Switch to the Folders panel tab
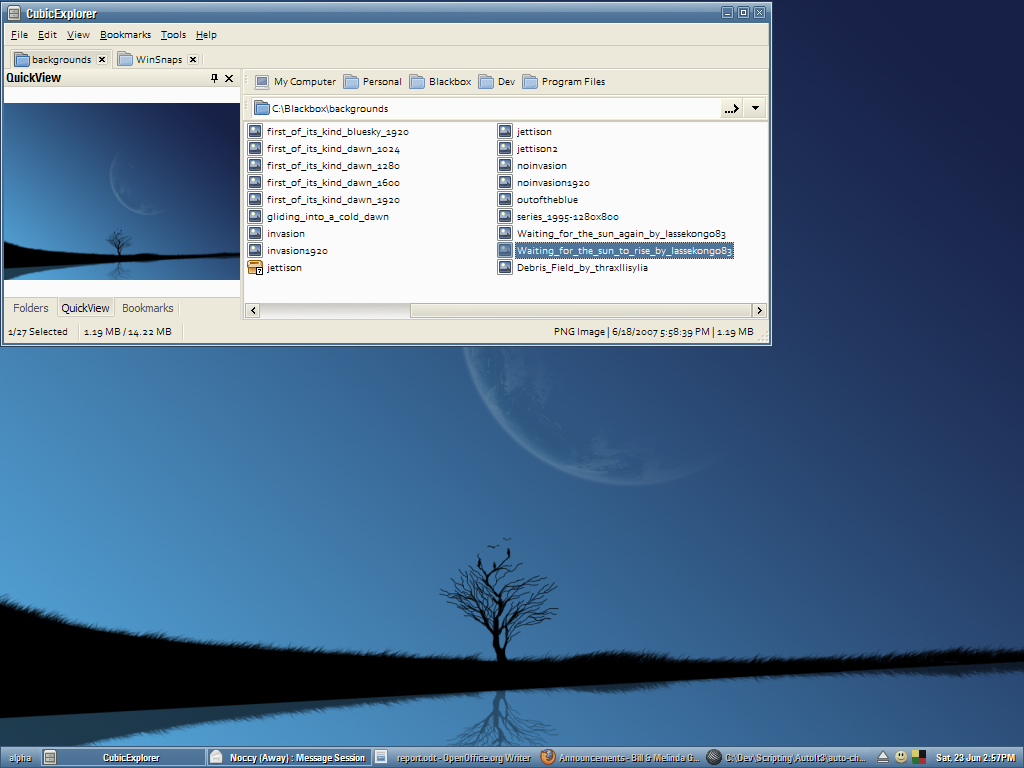1024x768 pixels. click(30, 308)
